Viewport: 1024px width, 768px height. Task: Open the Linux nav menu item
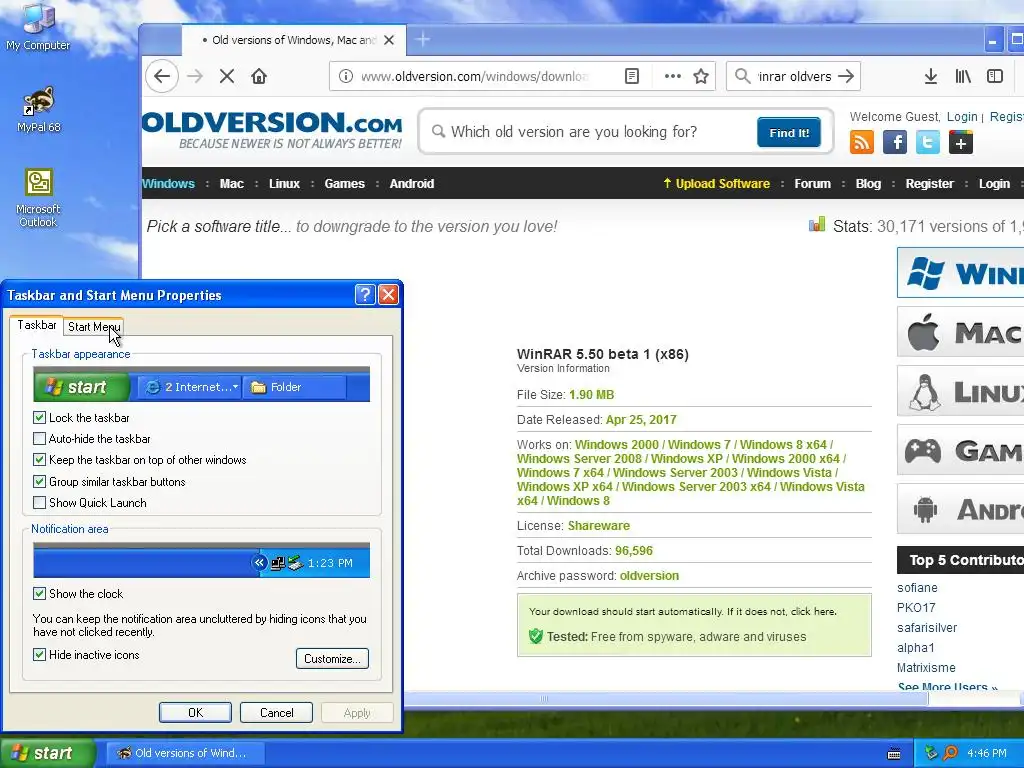pyautogui.click(x=284, y=184)
